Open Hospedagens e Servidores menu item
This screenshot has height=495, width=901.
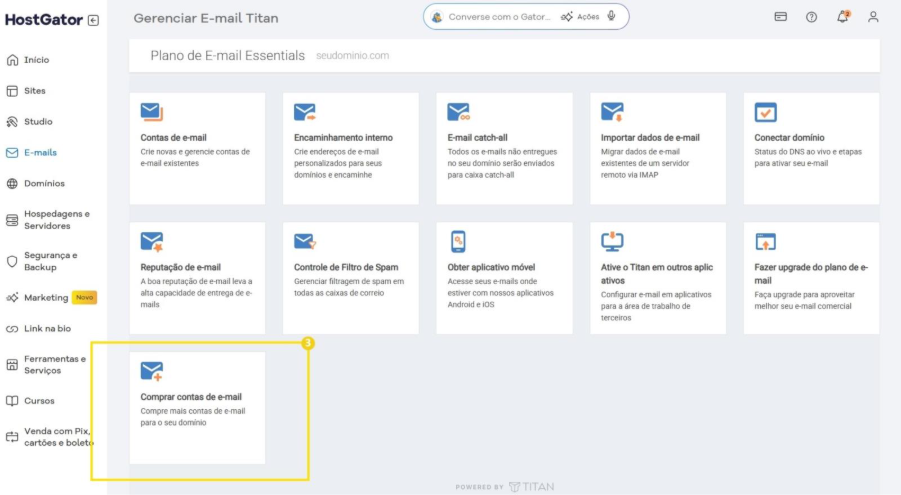57,220
